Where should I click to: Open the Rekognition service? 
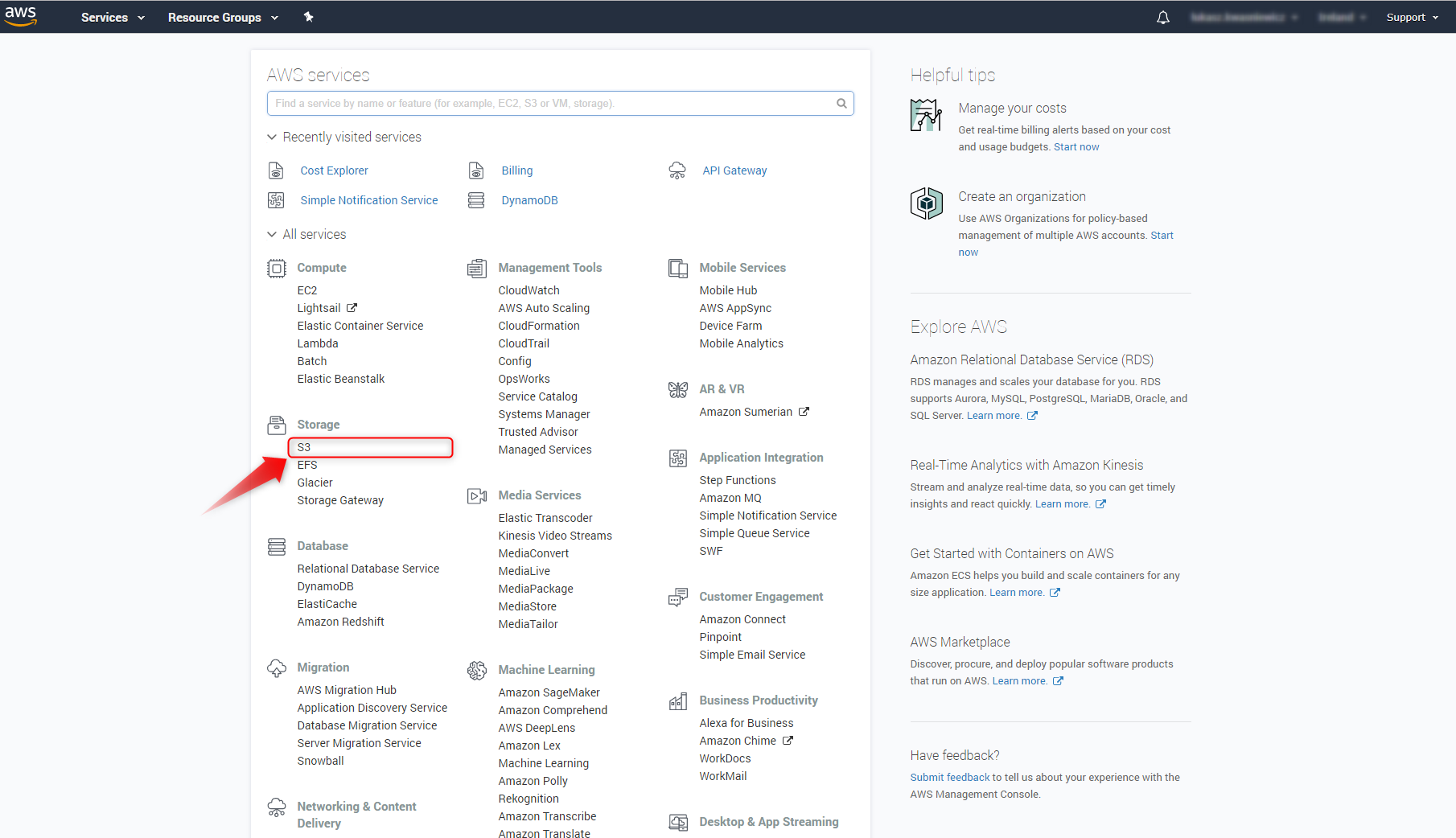pyautogui.click(x=529, y=799)
